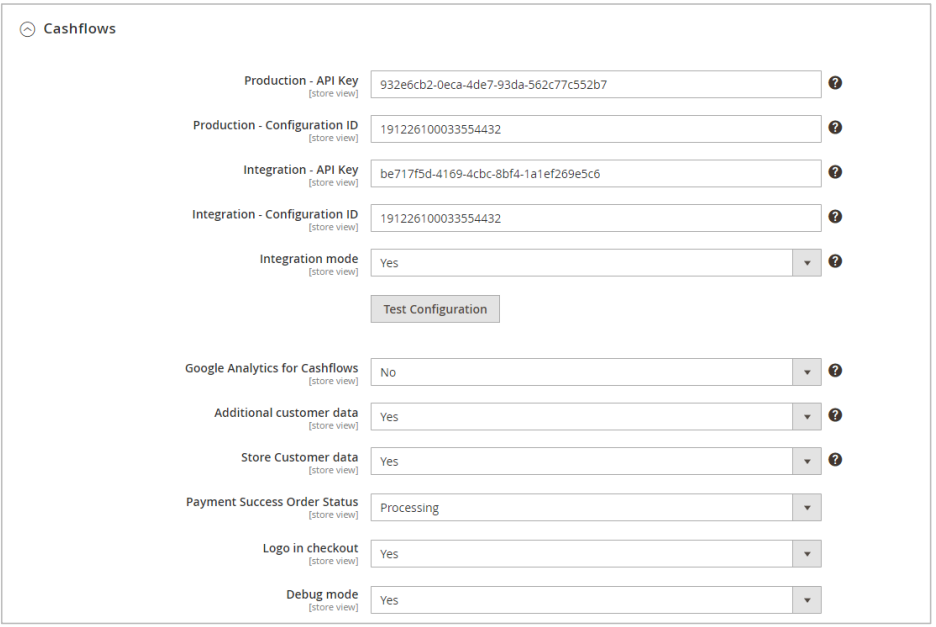Screen dimensions: 936x627
Task: Open the Logo in checkout dropdown
Action: point(806,553)
